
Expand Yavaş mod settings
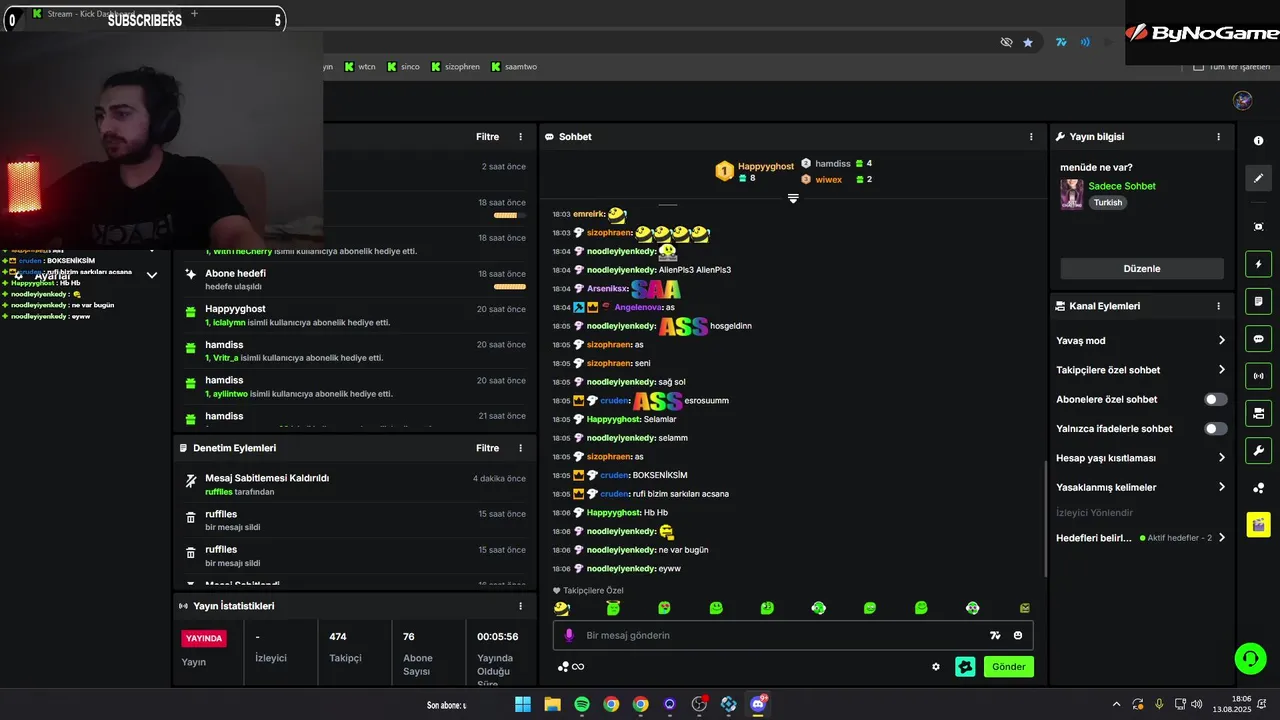click(x=1221, y=341)
